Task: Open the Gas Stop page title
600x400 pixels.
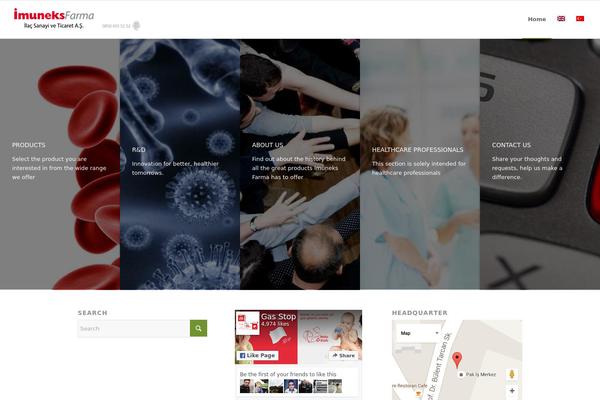Action: pos(278,317)
